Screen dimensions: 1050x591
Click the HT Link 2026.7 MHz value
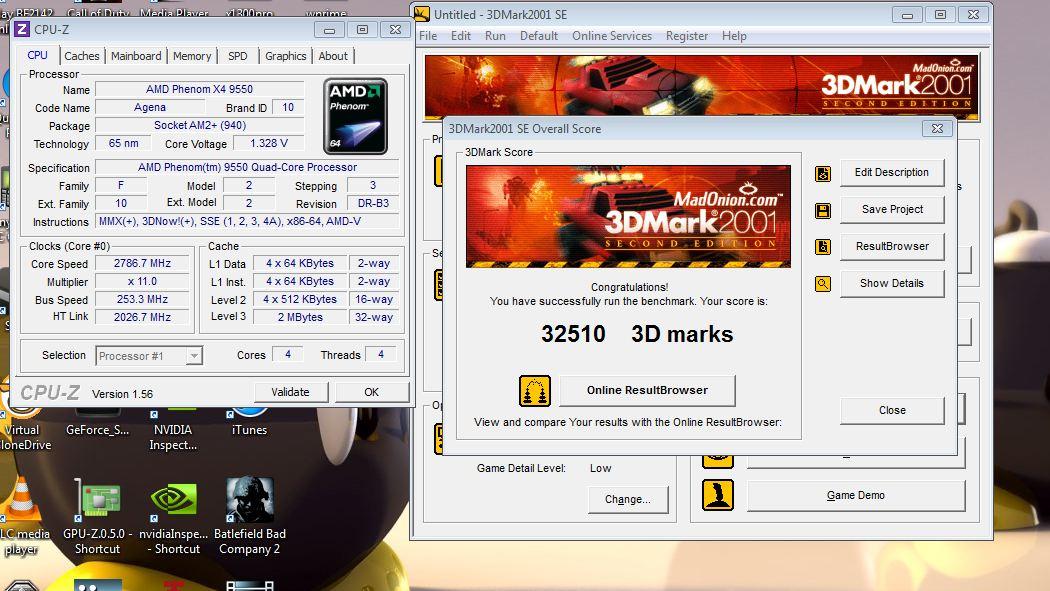142,317
